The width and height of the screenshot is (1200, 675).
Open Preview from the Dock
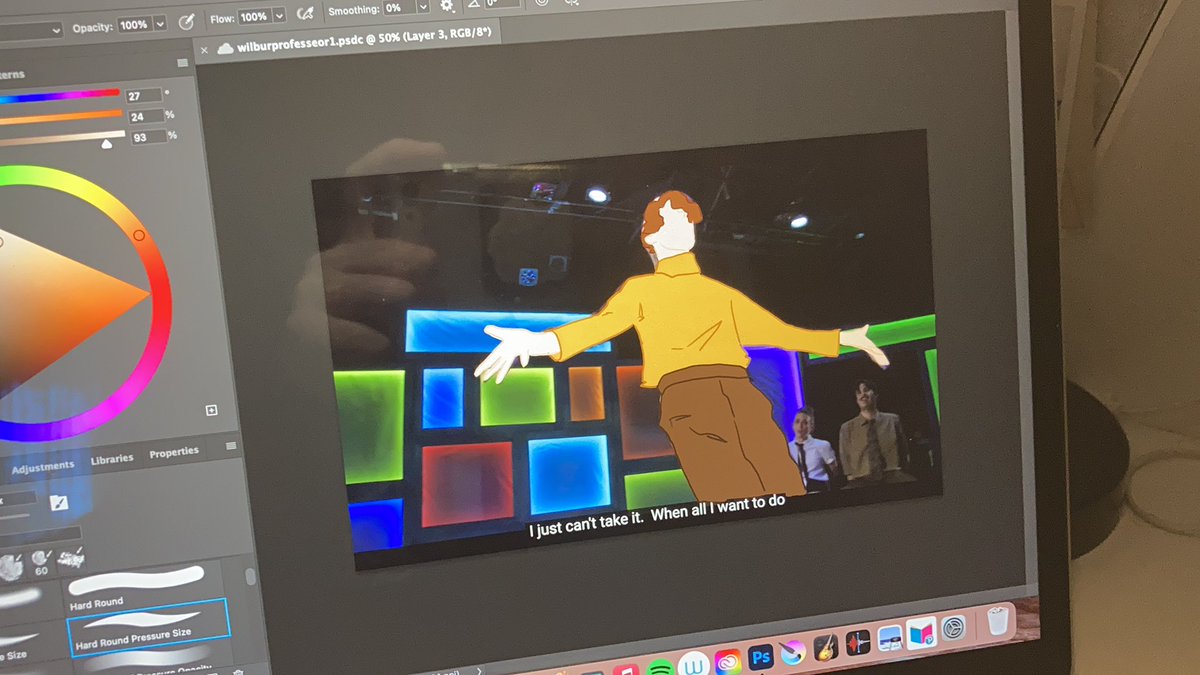pyautogui.click(x=890, y=639)
